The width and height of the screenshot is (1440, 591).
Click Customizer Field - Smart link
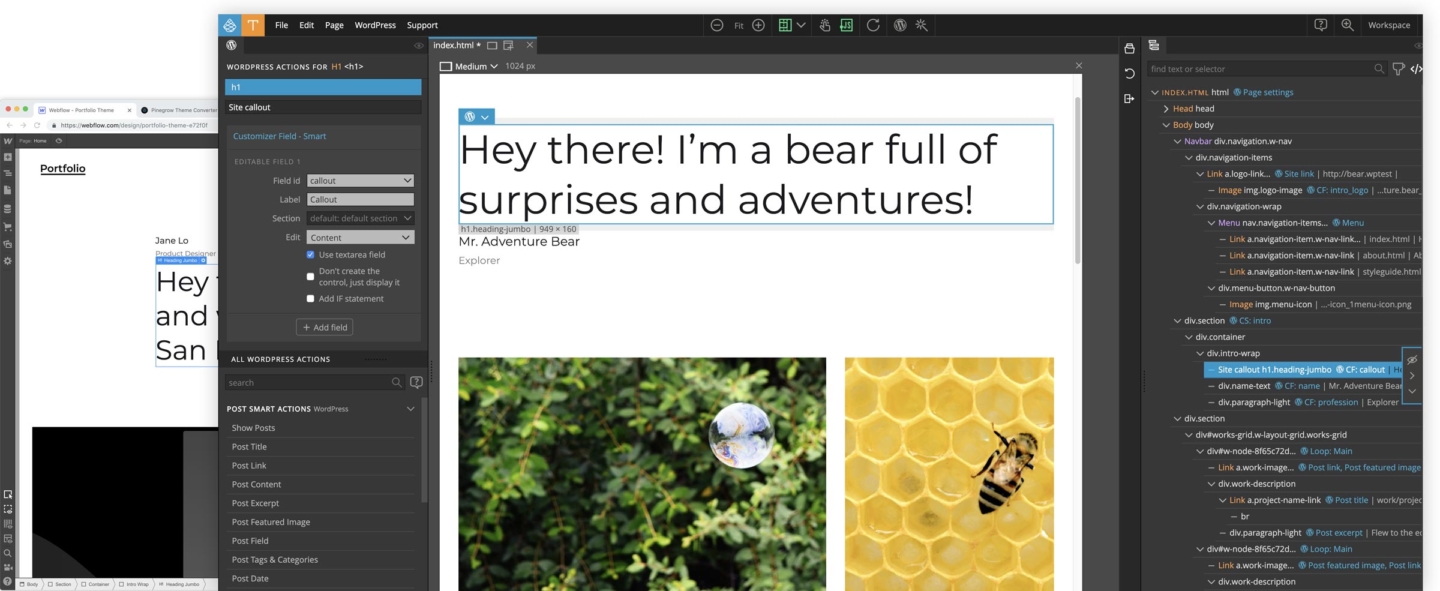(x=279, y=136)
